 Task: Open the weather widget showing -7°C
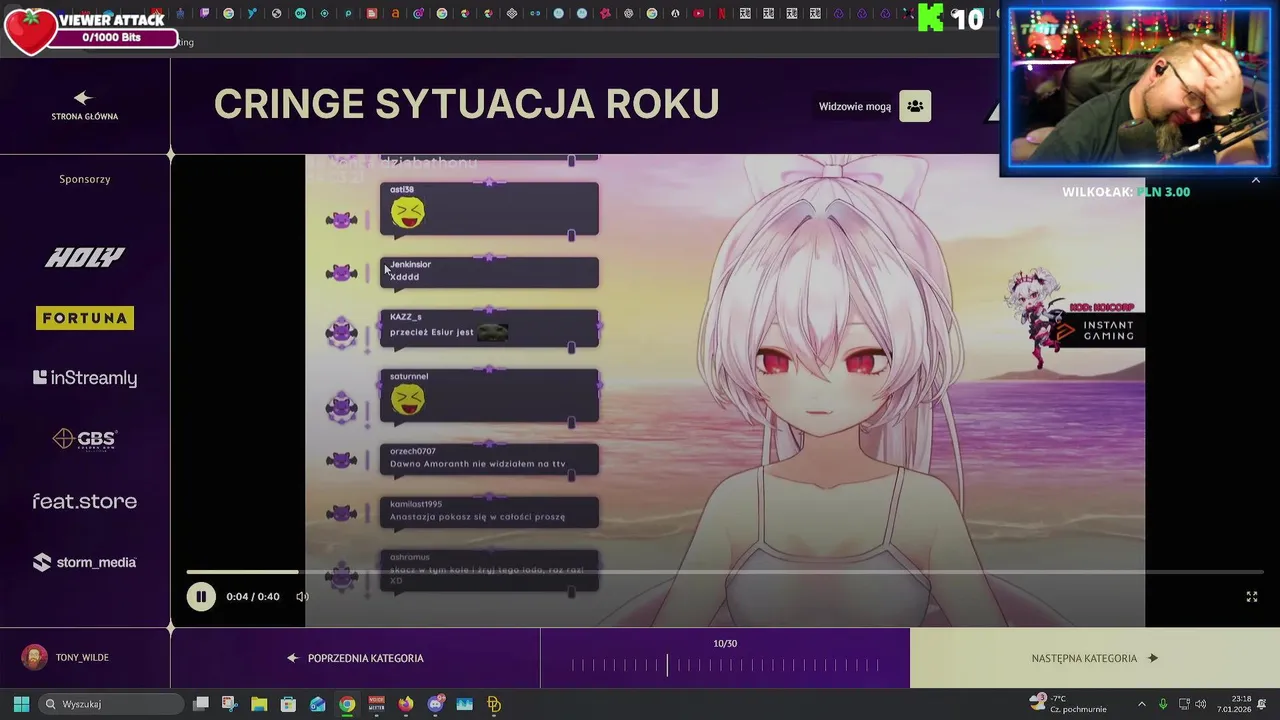(x=1068, y=704)
